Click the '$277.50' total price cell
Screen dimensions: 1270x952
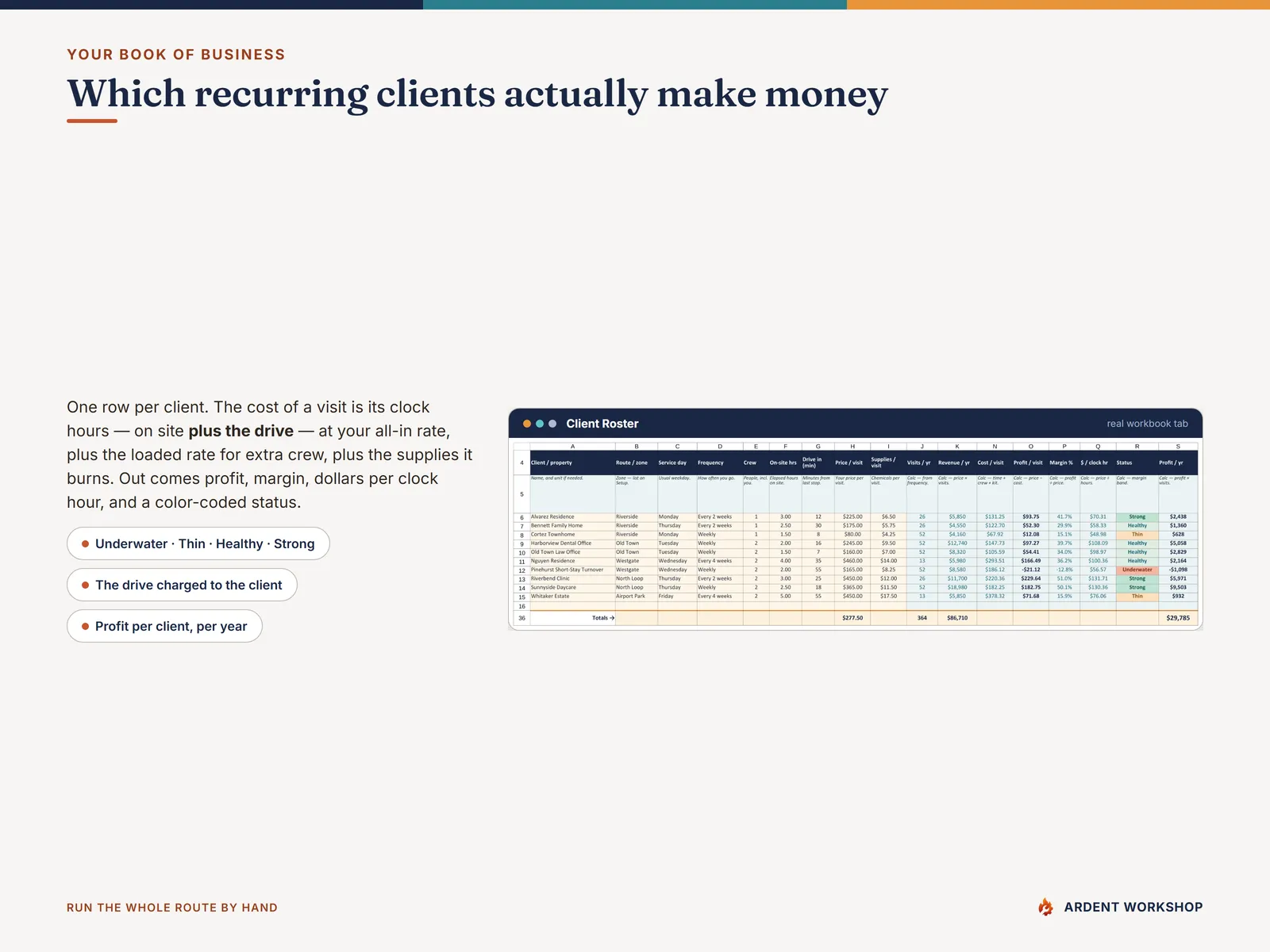852,618
